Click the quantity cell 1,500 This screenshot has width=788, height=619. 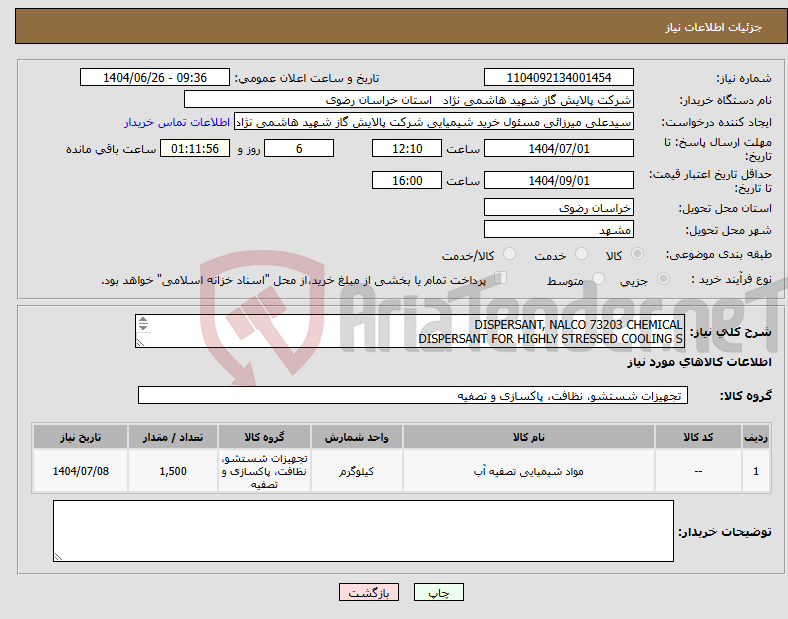click(x=173, y=471)
